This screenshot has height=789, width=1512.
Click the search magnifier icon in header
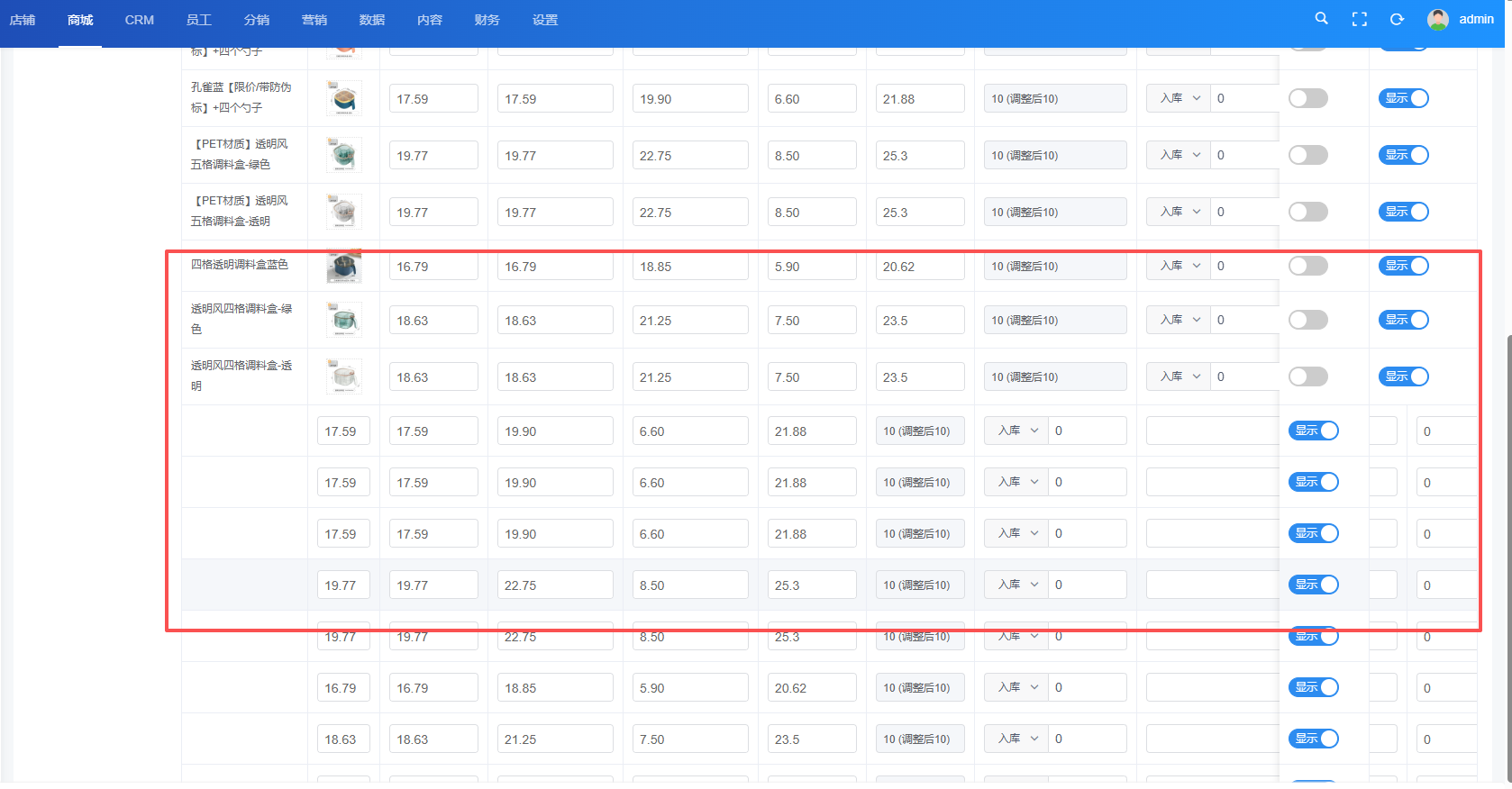coord(1321,19)
